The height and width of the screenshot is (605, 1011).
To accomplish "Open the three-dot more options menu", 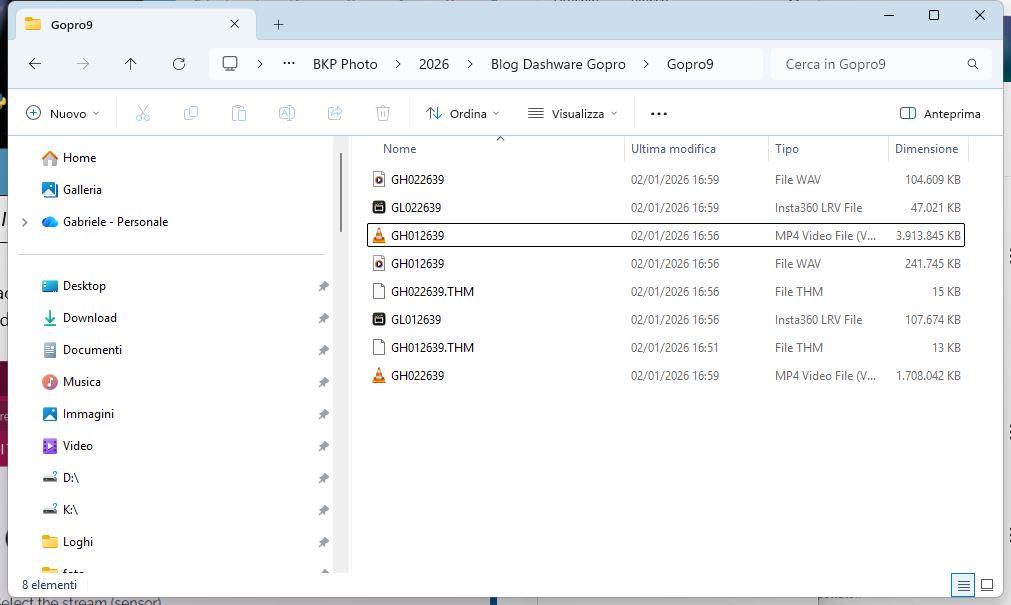I will point(658,114).
